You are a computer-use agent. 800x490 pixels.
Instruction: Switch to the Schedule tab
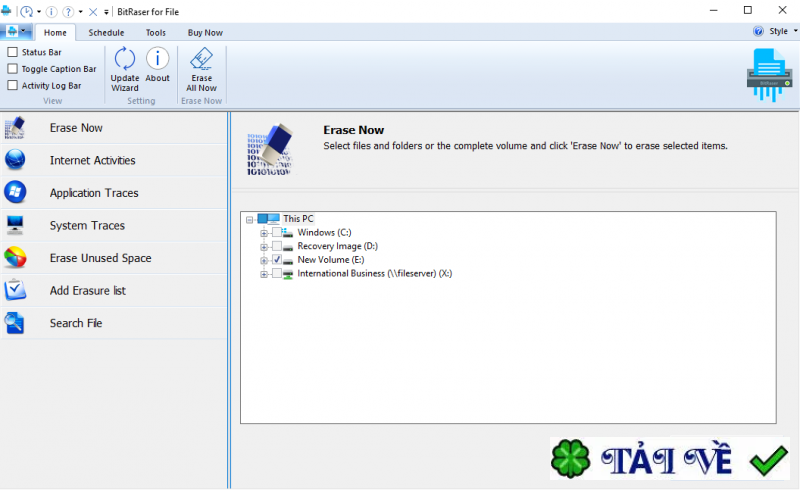106,33
